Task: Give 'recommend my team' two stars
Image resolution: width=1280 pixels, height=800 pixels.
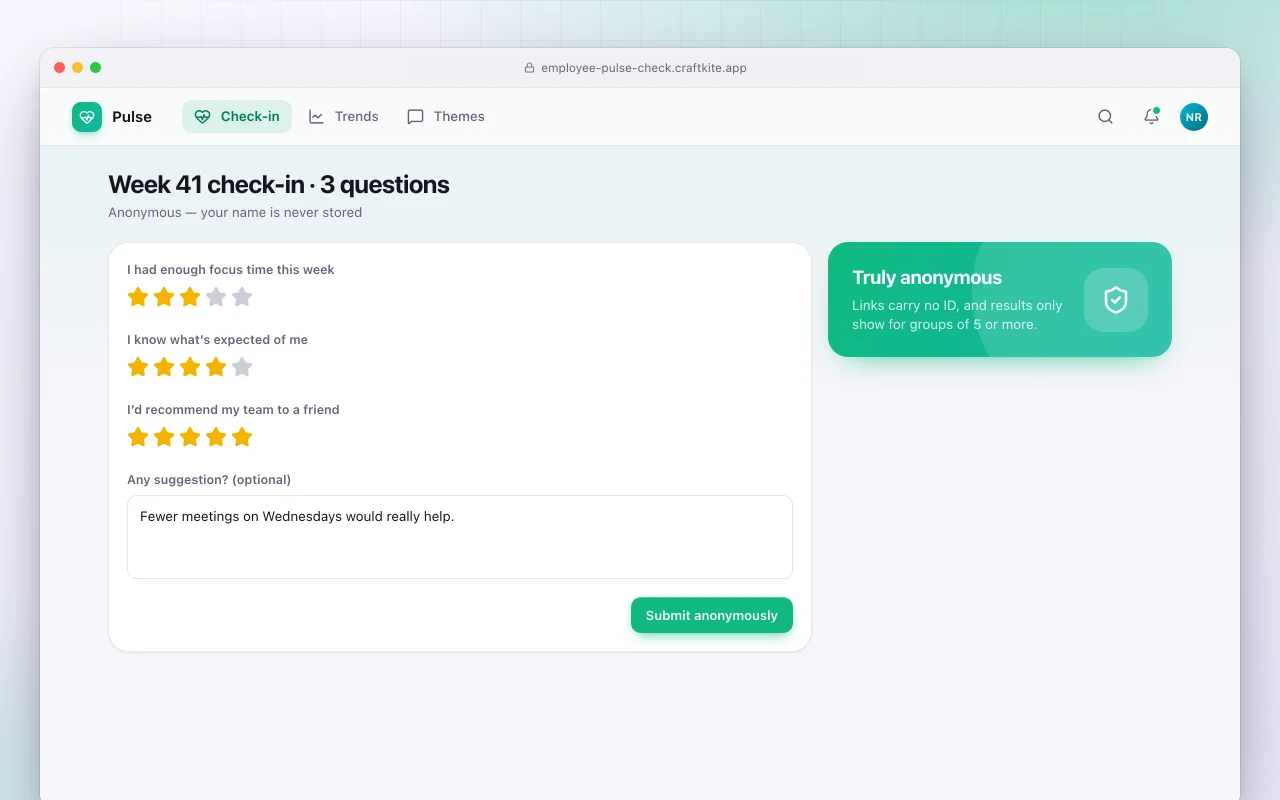Action: coord(164,437)
